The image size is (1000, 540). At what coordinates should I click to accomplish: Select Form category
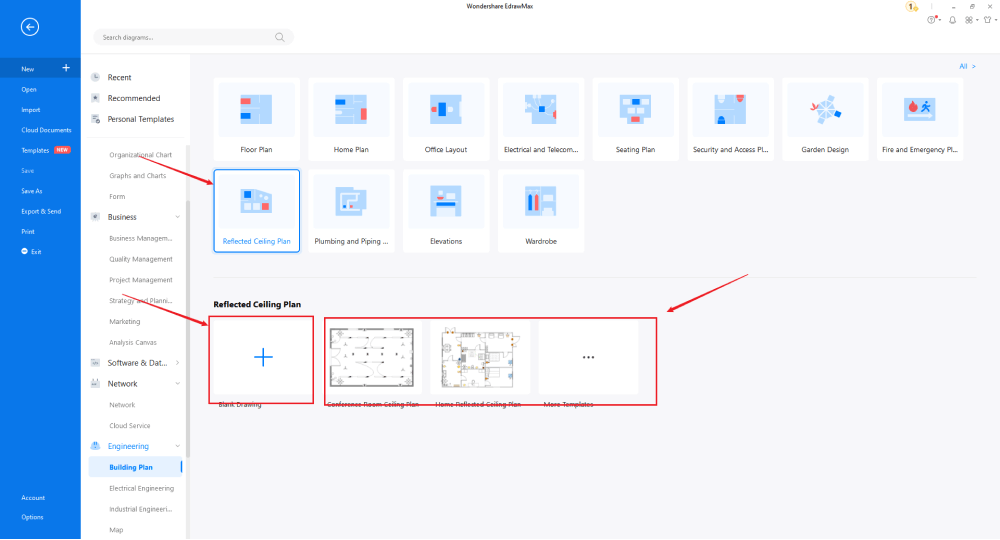[117, 196]
